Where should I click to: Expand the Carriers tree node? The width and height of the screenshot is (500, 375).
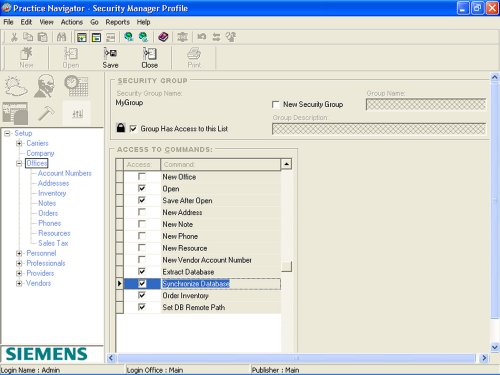tap(19, 143)
